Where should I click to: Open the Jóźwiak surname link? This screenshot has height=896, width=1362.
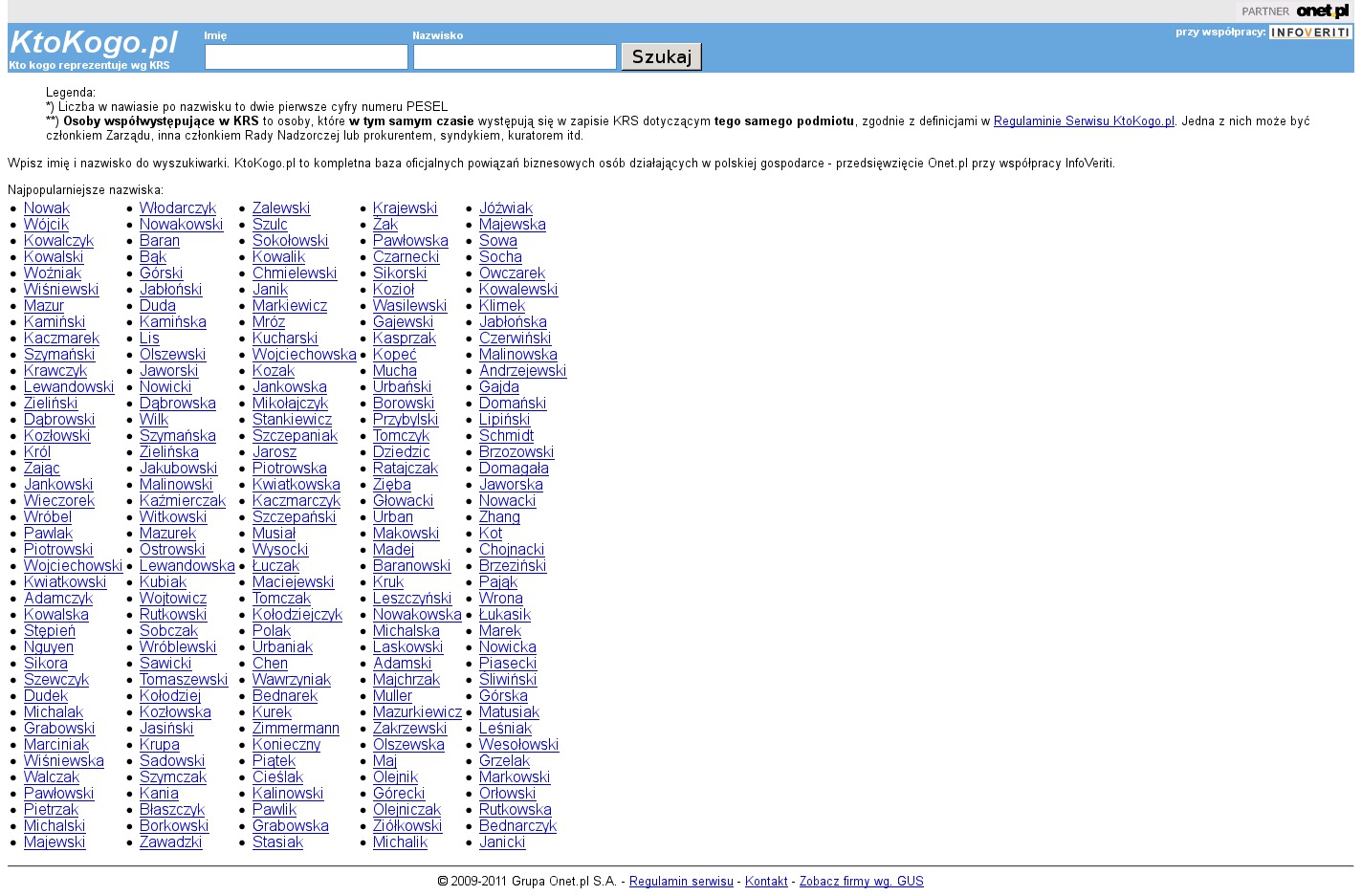tap(506, 208)
